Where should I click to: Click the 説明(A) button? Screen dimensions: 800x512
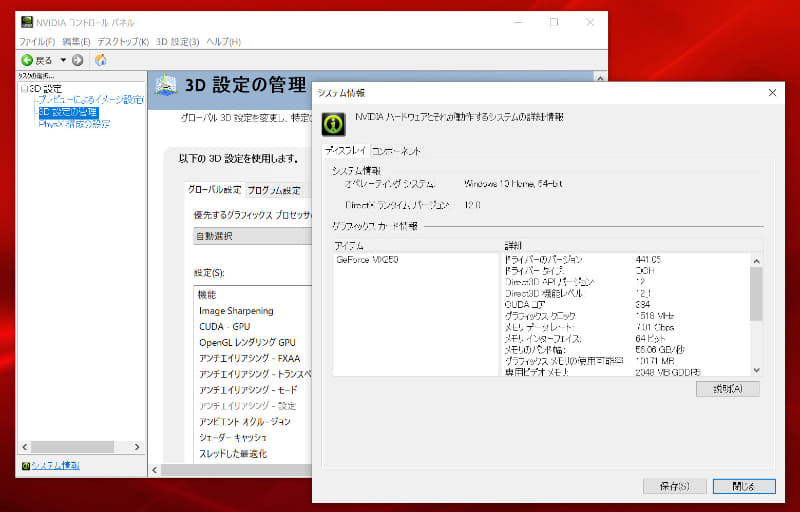[728, 389]
